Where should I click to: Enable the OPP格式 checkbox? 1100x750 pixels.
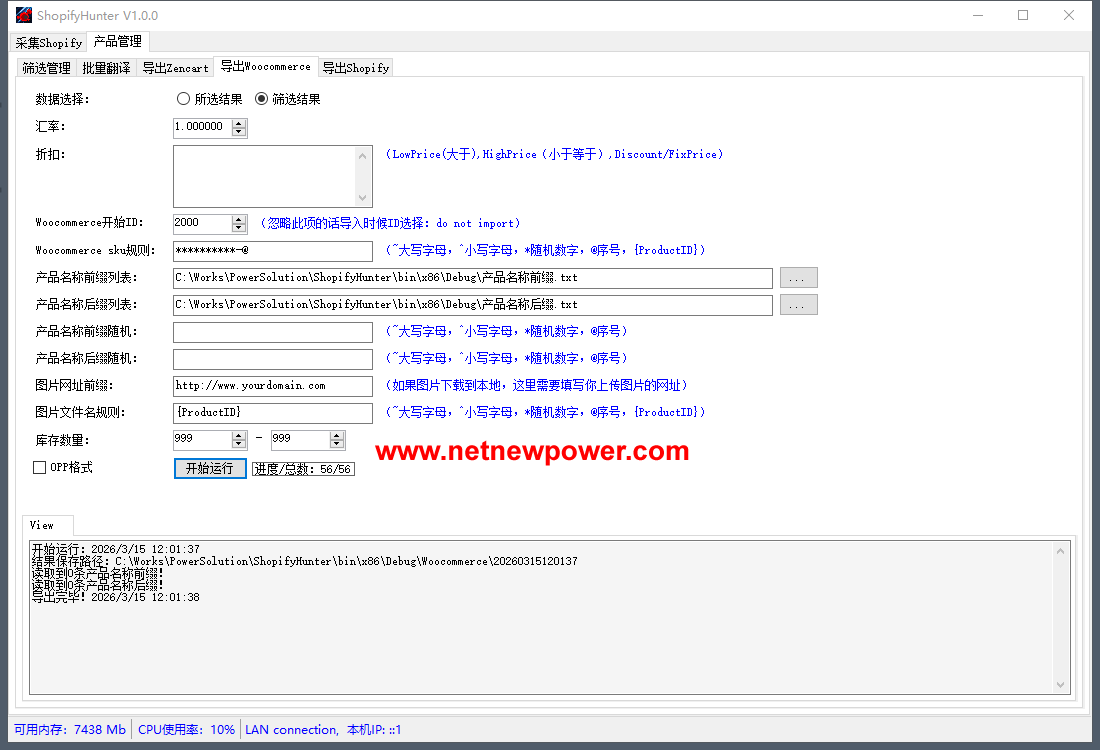(40, 467)
